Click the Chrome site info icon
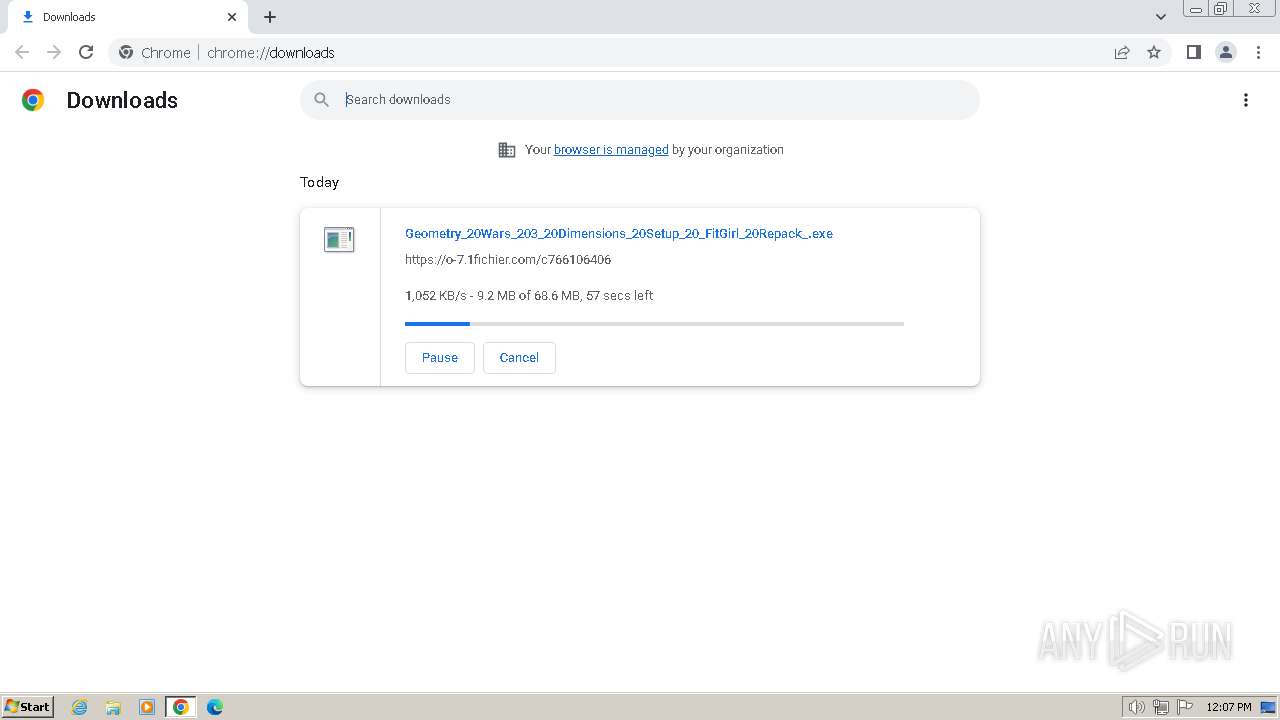1280x720 pixels. coord(126,52)
